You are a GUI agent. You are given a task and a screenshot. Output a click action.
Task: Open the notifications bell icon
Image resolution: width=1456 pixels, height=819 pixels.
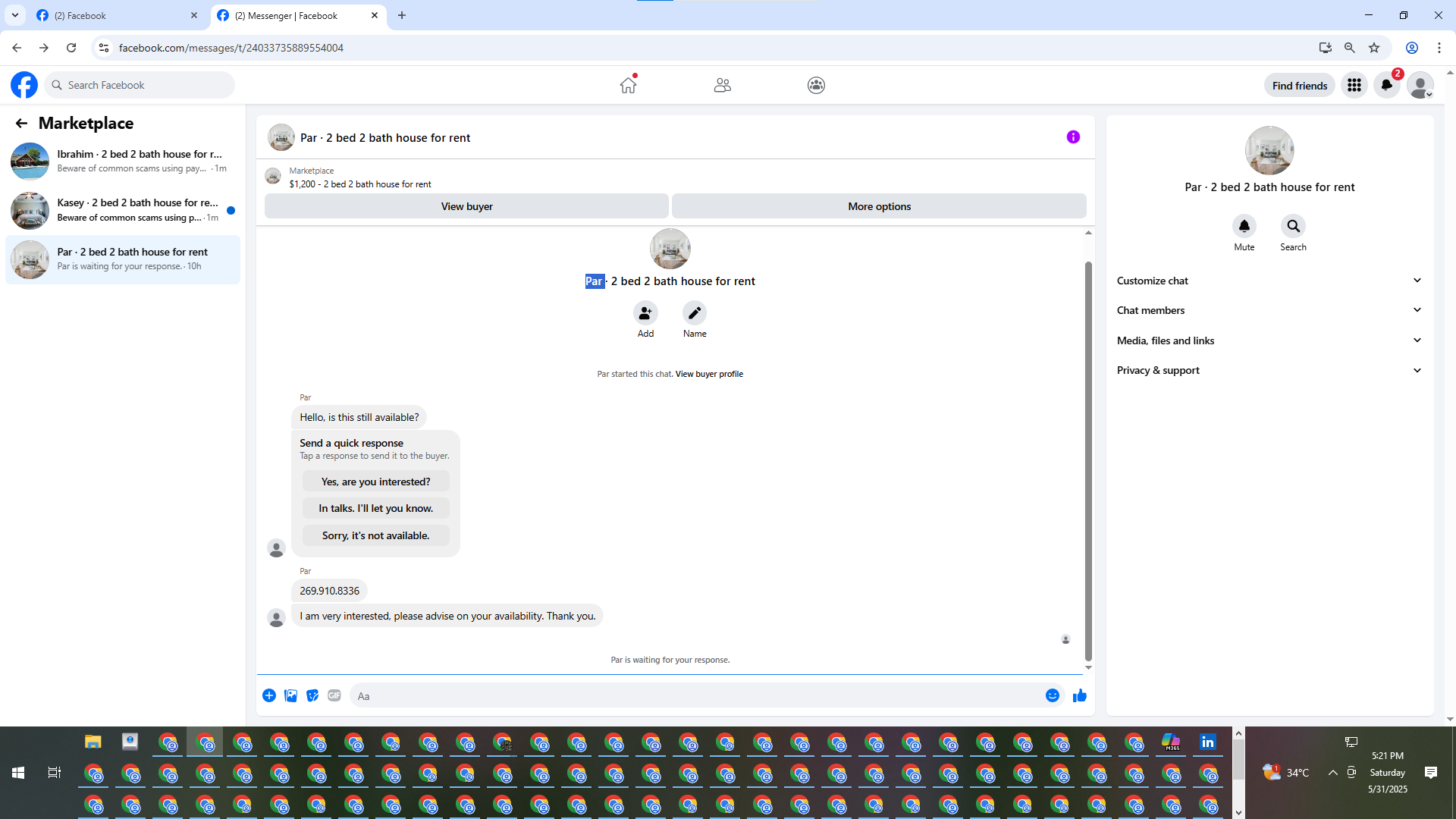[x=1386, y=85]
